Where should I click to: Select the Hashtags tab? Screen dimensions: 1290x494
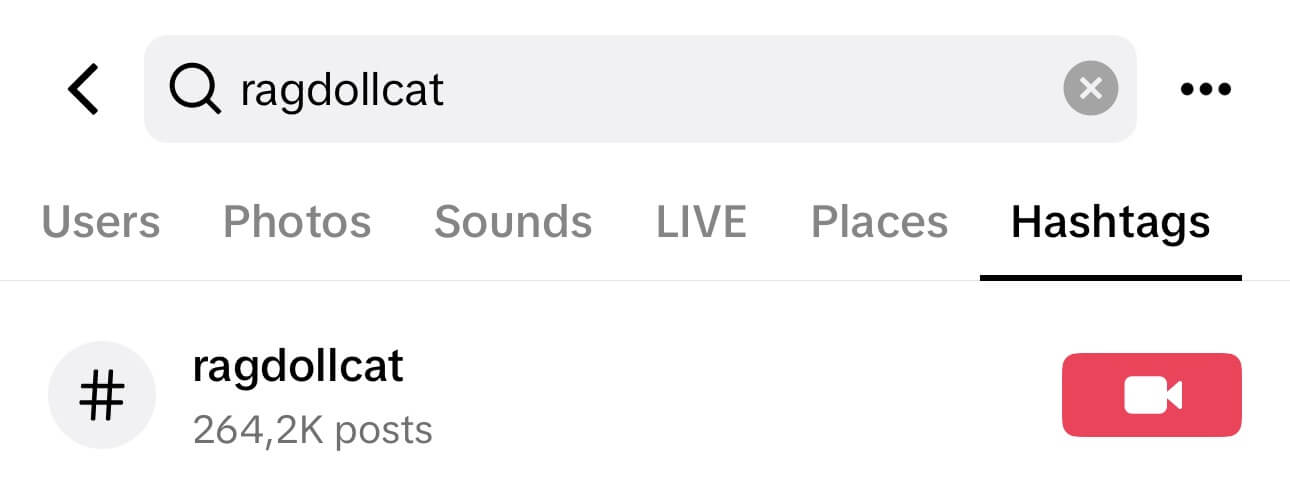1111,221
